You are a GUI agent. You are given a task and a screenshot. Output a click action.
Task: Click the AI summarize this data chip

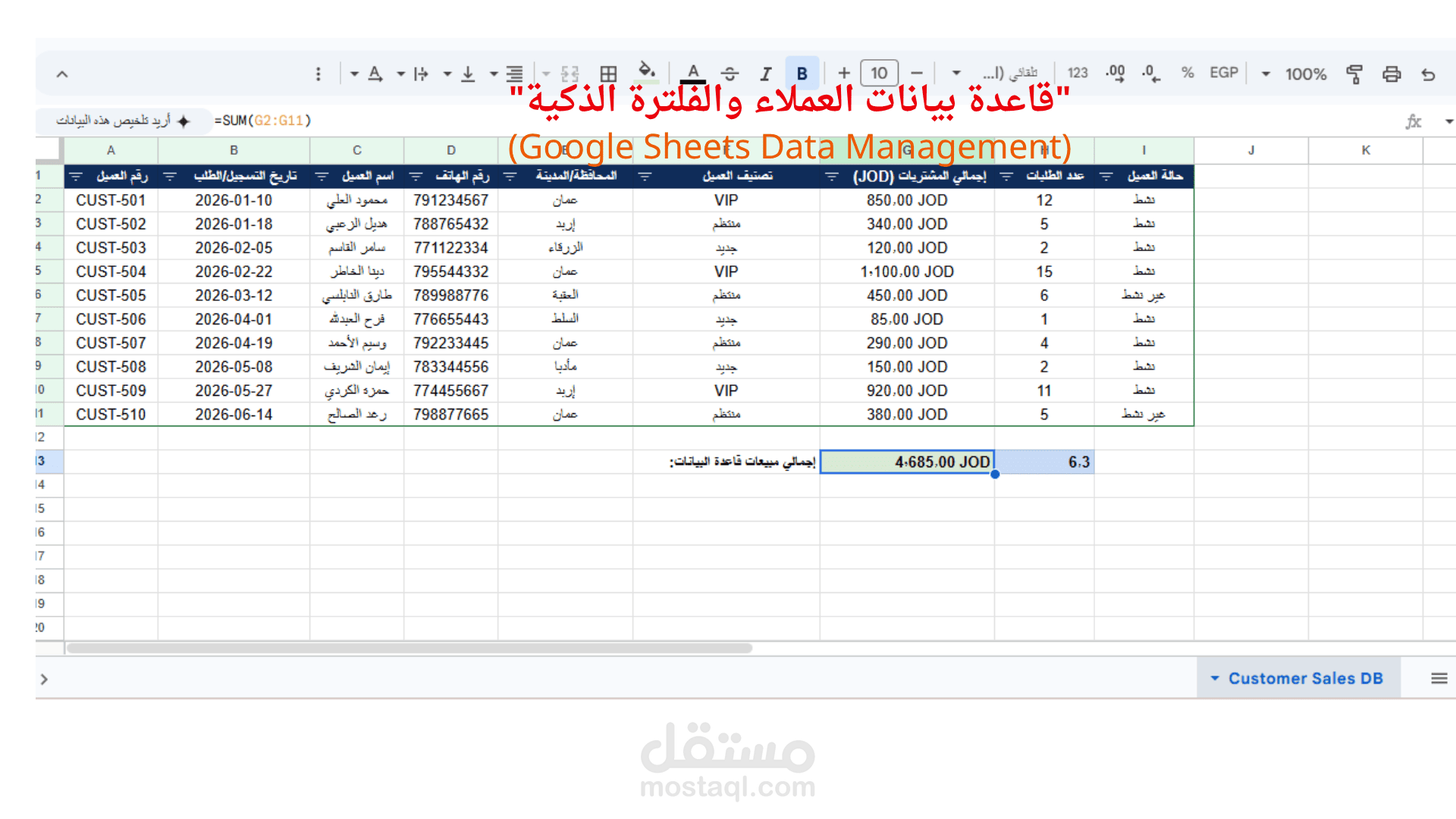(124, 121)
